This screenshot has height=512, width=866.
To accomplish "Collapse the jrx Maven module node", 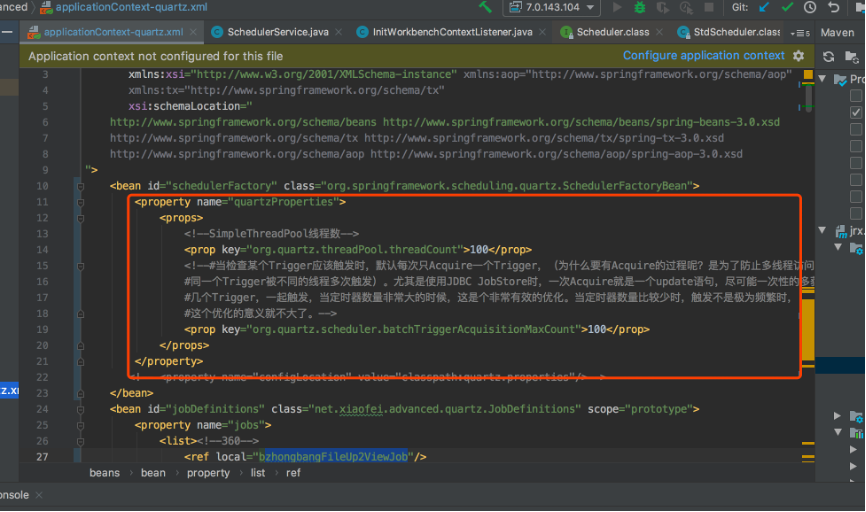I will coord(822,230).
